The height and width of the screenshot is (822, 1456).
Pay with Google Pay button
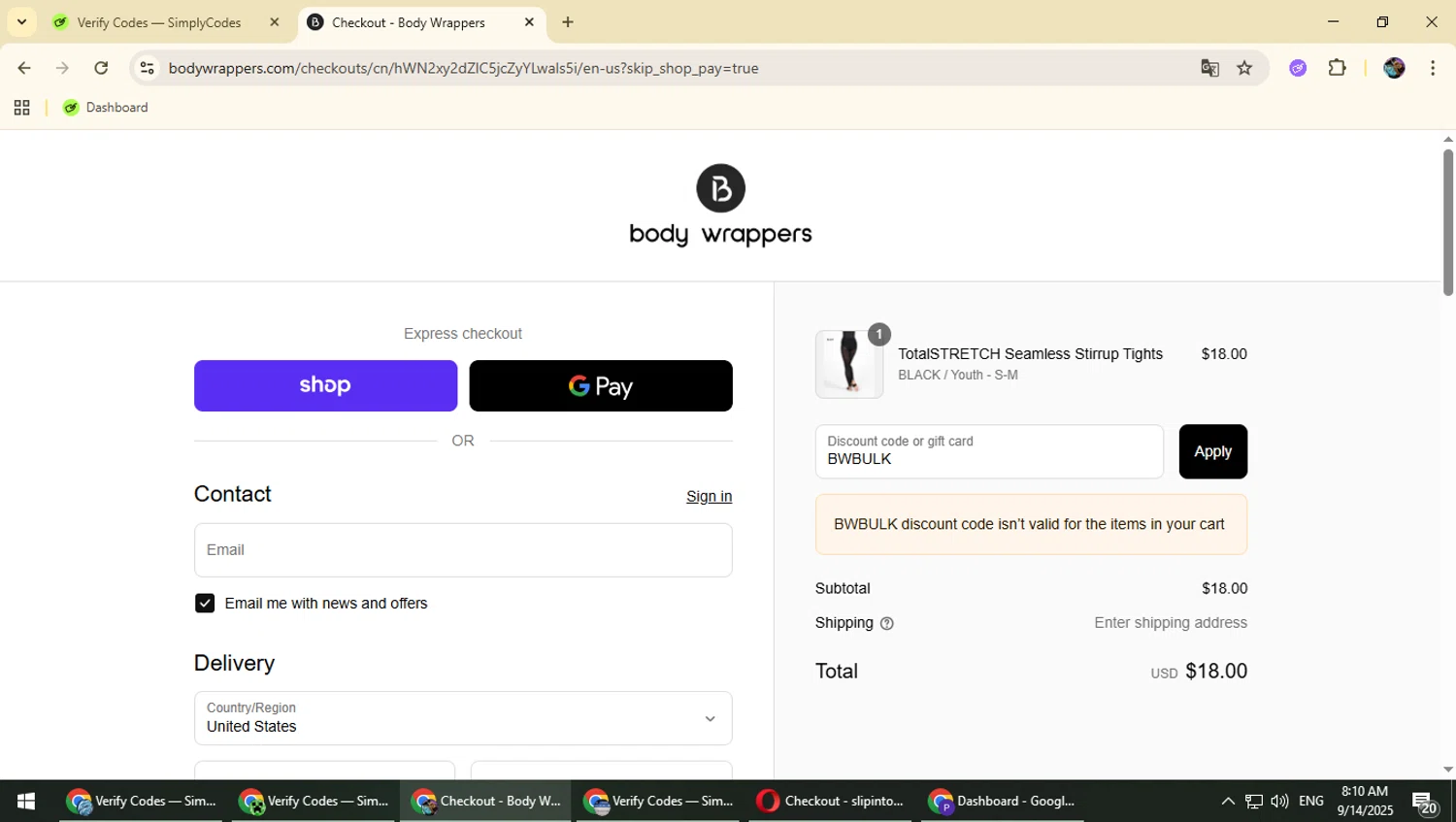point(601,385)
